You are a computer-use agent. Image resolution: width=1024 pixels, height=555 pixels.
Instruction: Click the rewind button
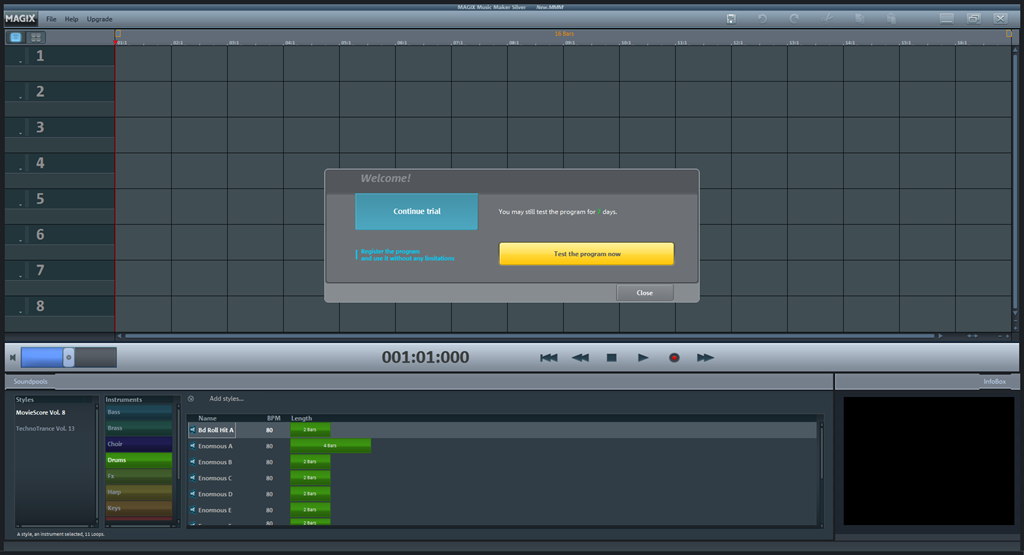point(580,357)
